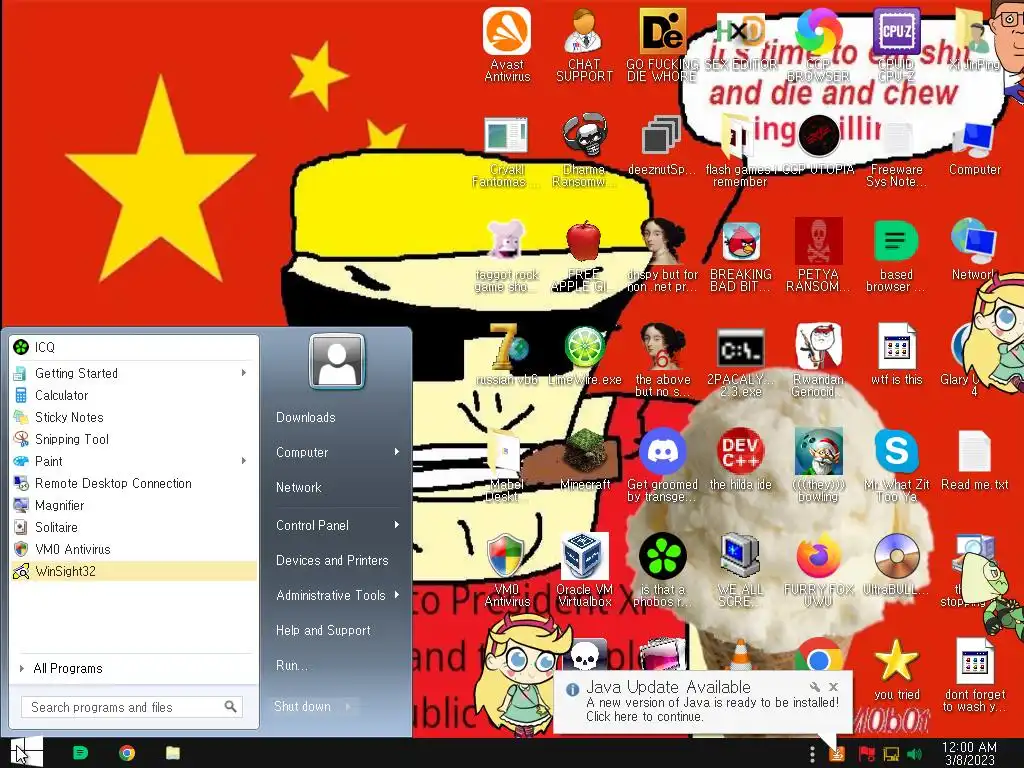Open File Explorer from the taskbar
This screenshot has width=1024, height=768.
click(x=172, y=753)
